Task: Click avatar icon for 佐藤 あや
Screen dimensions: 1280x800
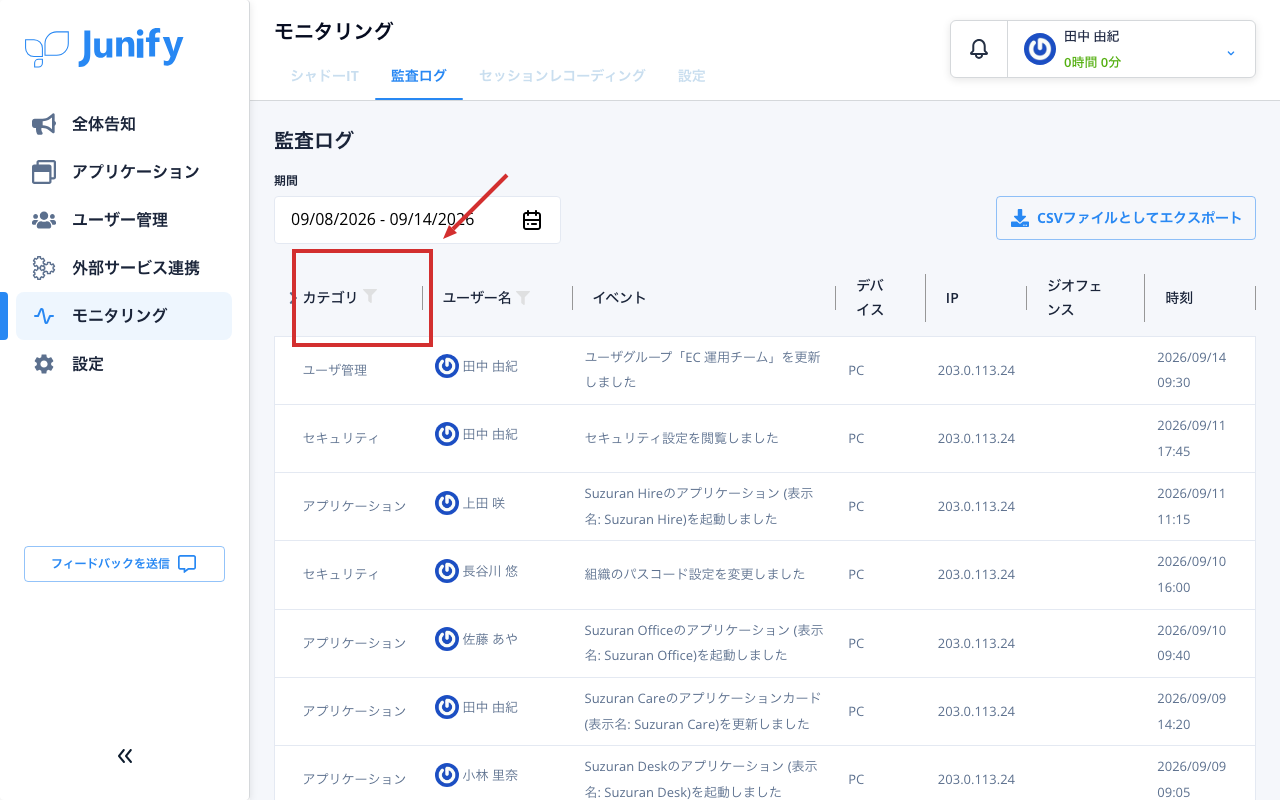Action: tap(447, 639)
